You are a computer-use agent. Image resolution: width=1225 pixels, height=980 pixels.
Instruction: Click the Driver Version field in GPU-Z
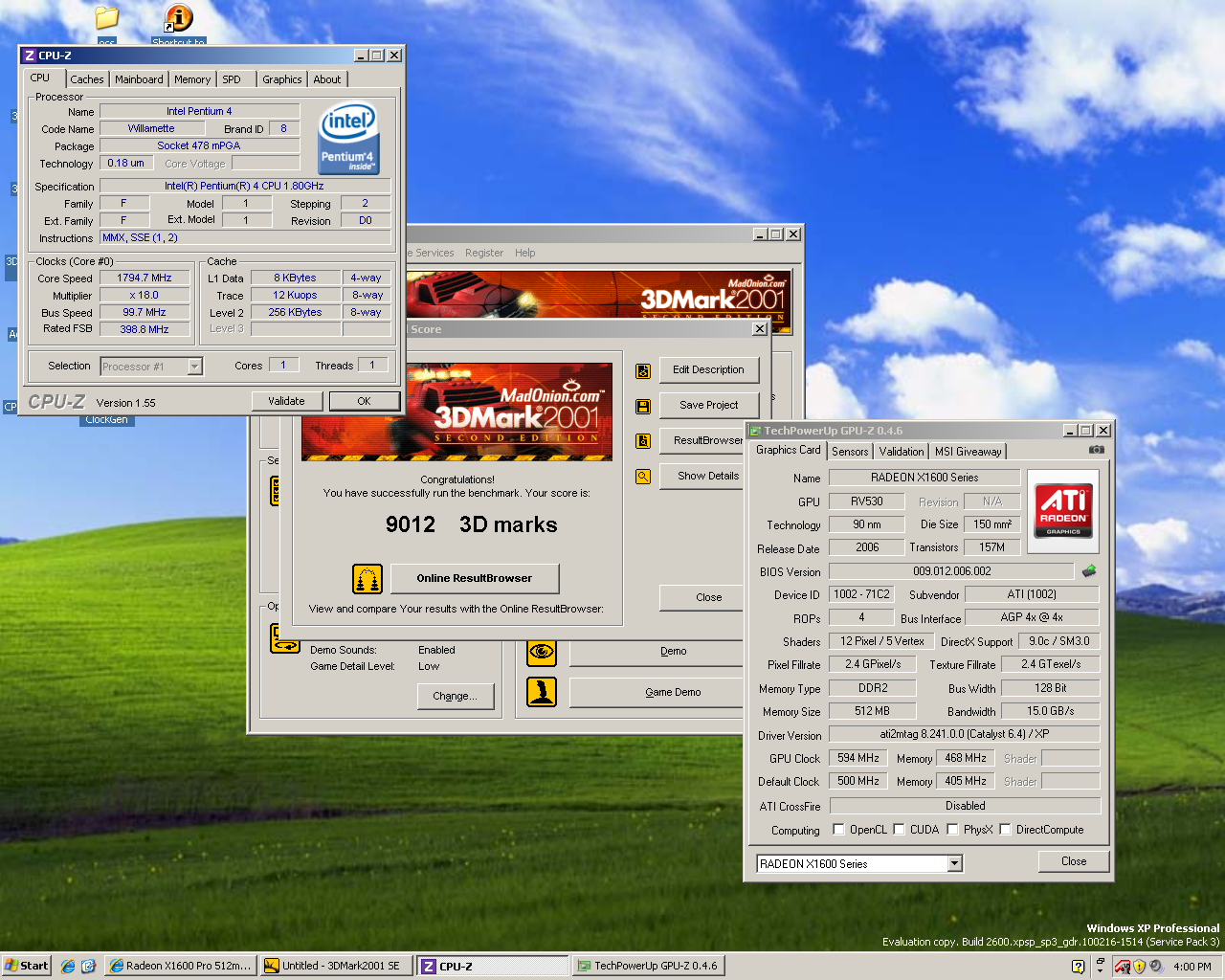[x=964, y=735]
